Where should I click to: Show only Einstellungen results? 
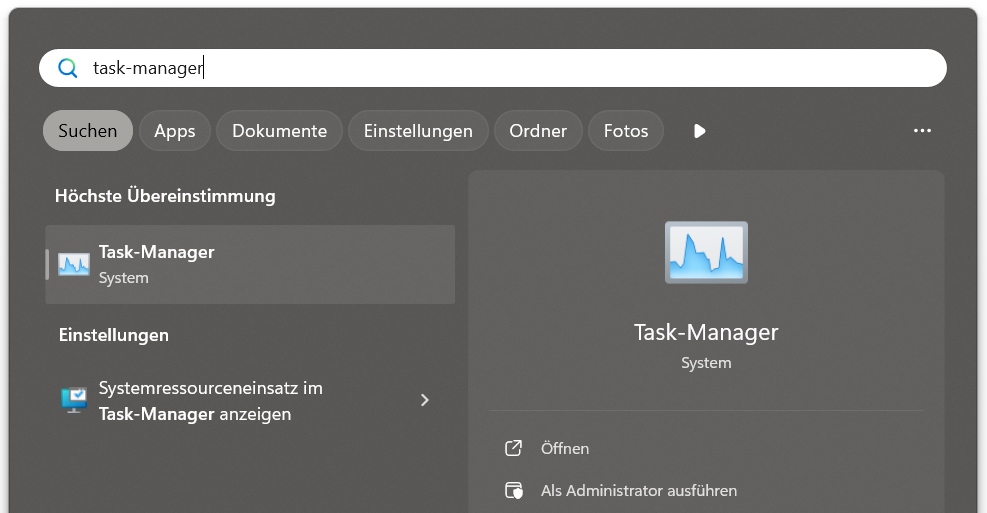[418, 131]
